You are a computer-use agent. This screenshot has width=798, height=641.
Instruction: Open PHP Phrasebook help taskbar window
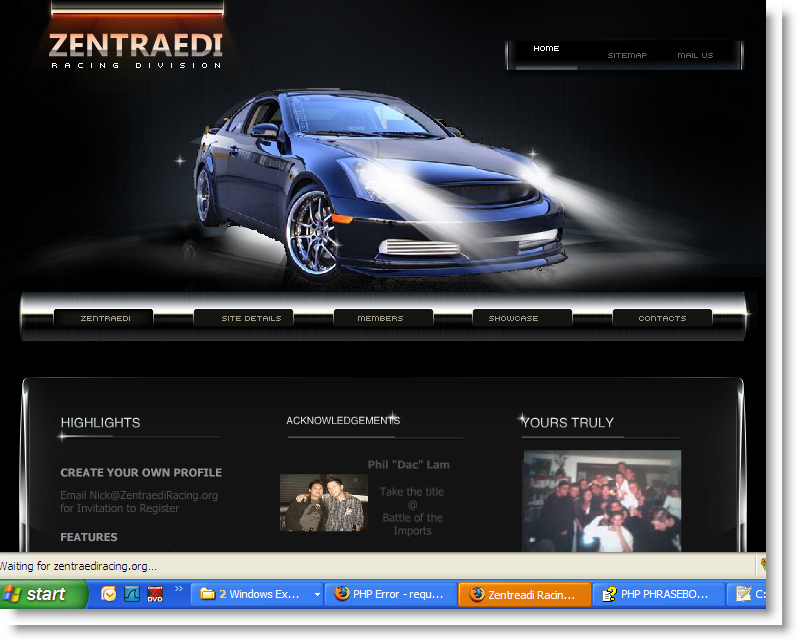click(x=658, y=594)
